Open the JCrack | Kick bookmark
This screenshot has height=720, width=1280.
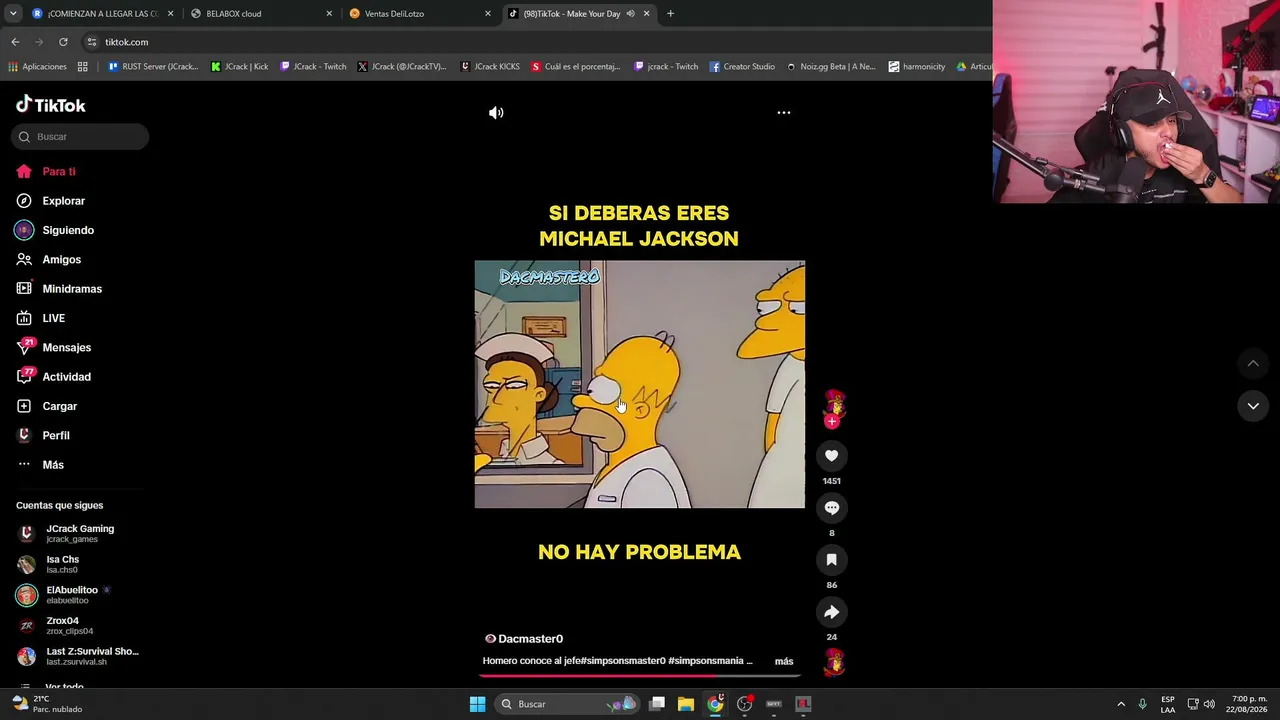[x=240, y=67]
